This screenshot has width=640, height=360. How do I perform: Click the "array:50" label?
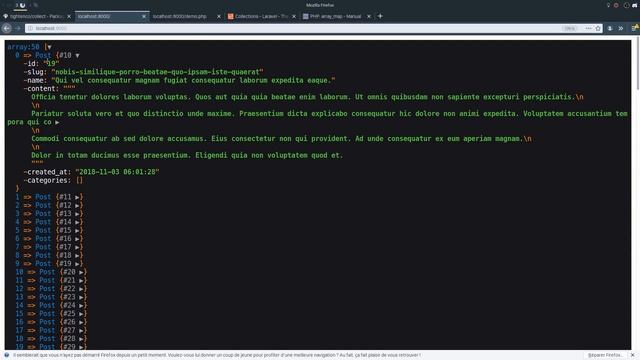23,47
